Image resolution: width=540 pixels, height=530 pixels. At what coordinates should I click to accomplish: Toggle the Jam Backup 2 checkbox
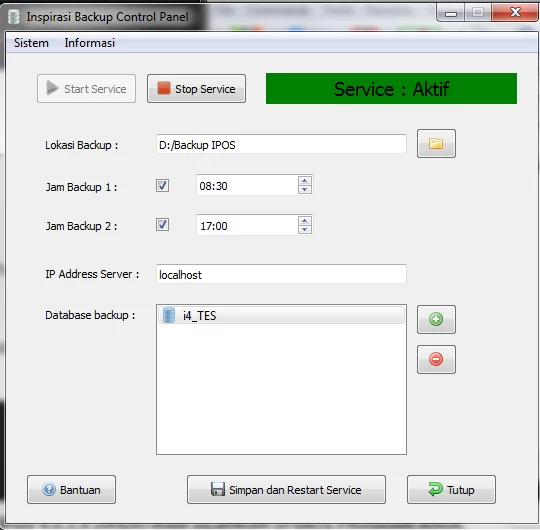163,225
